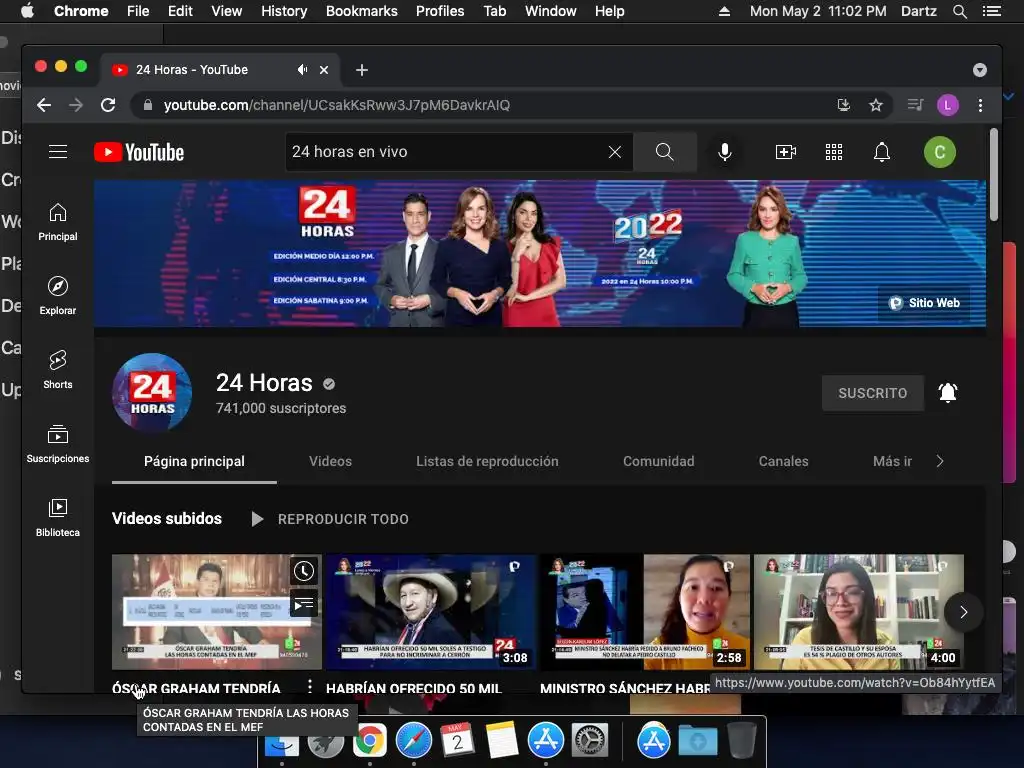
Task: Click the Videos subidos heading
Action: pos(167,519)
